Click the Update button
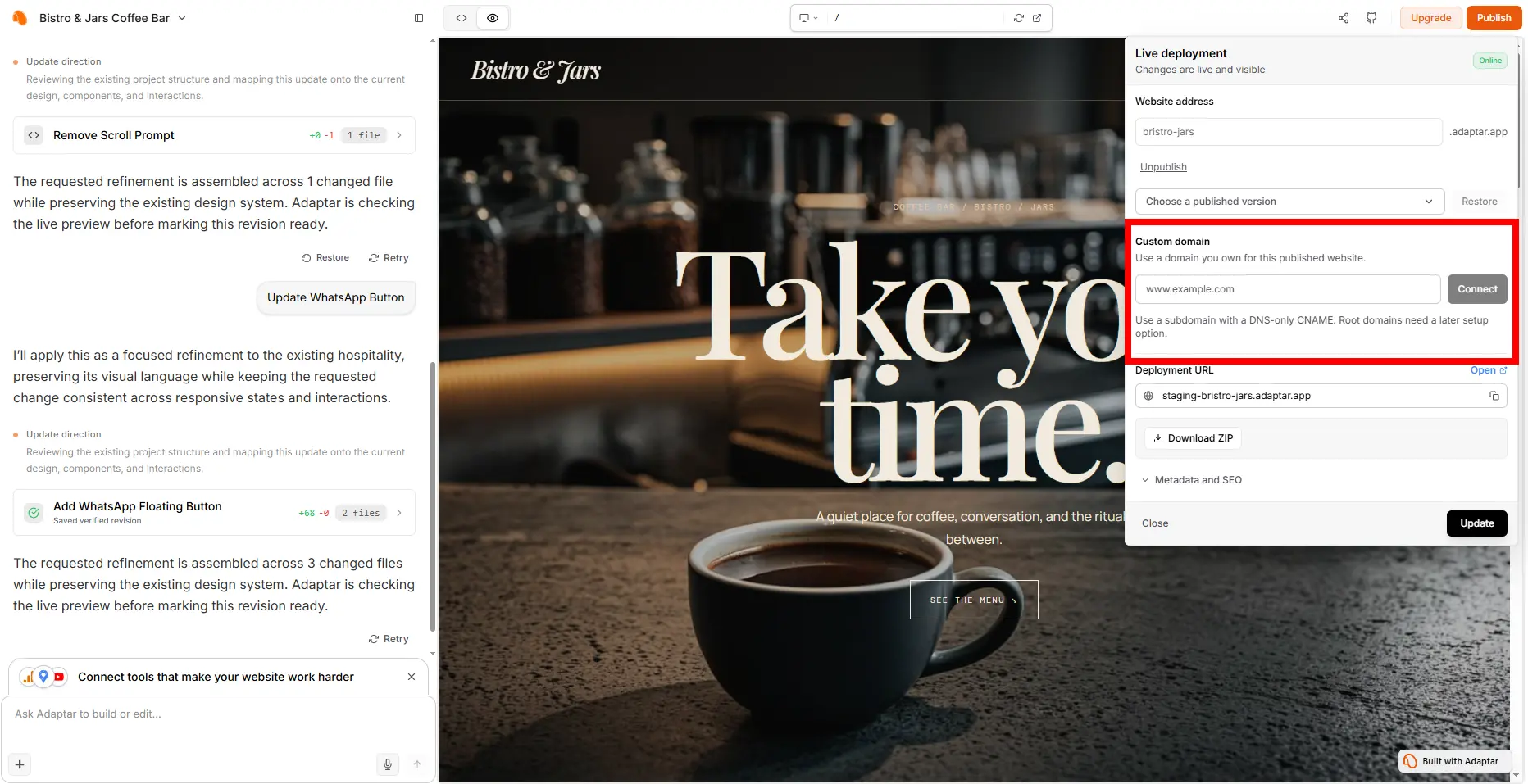The width and height of the screenshot is (1528, 784). tap(1476, 523)
